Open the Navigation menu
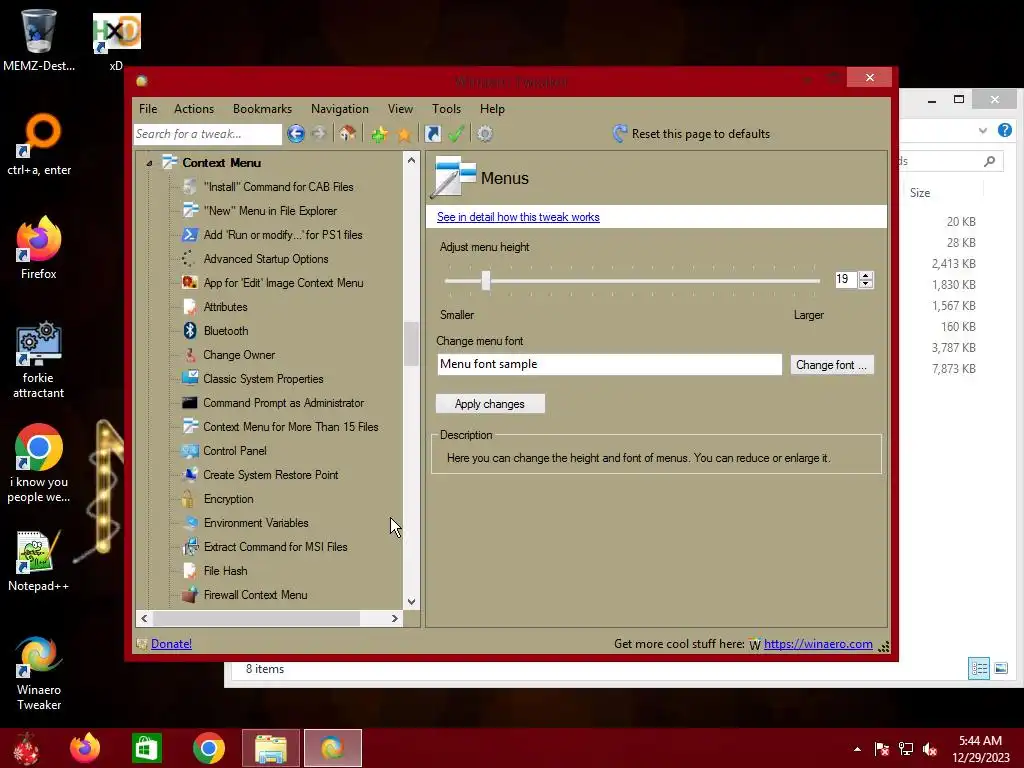This screenshot has height=768, width=1024. pos(340,109)
